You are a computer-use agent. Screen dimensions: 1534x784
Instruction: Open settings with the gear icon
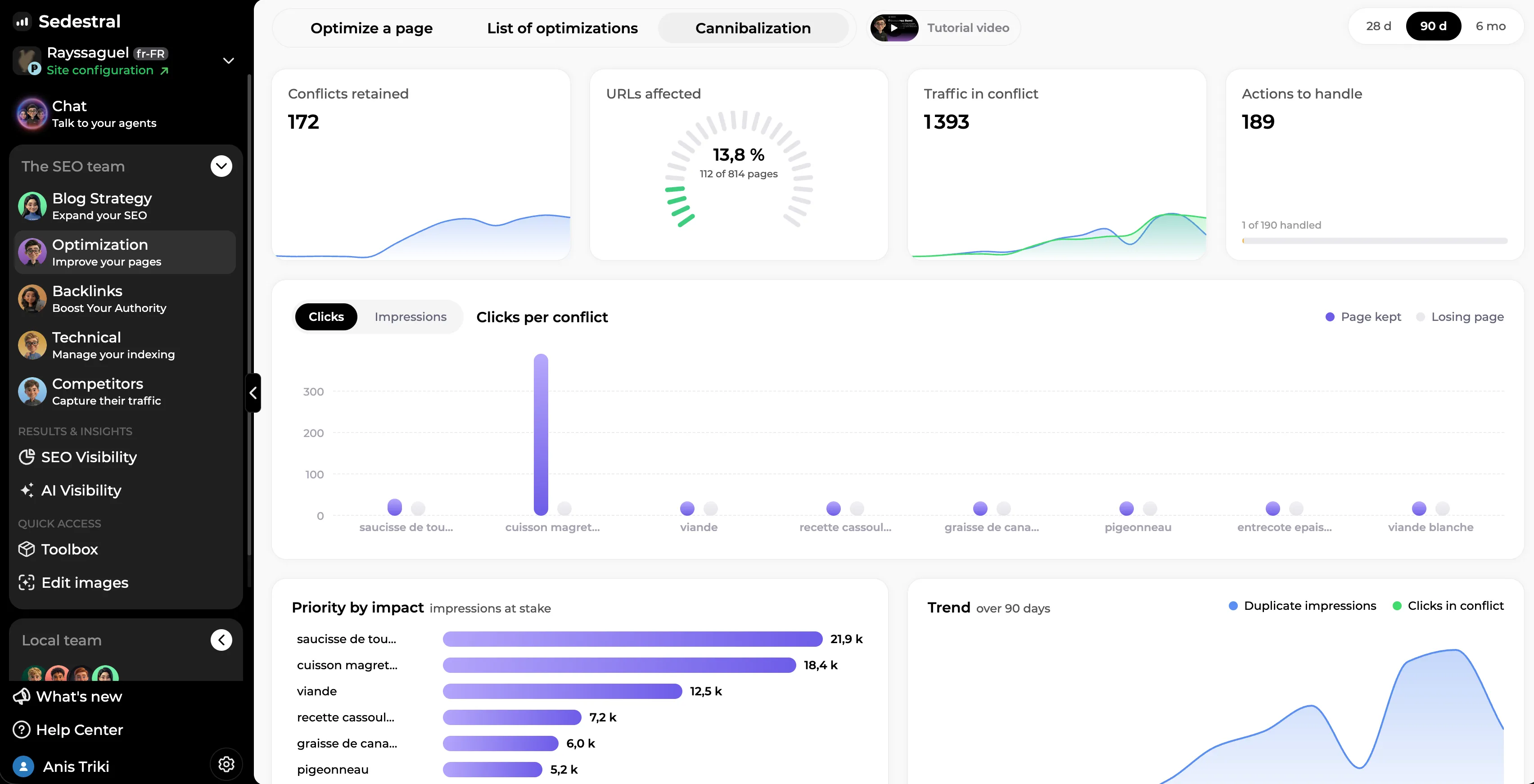[226, 764]
